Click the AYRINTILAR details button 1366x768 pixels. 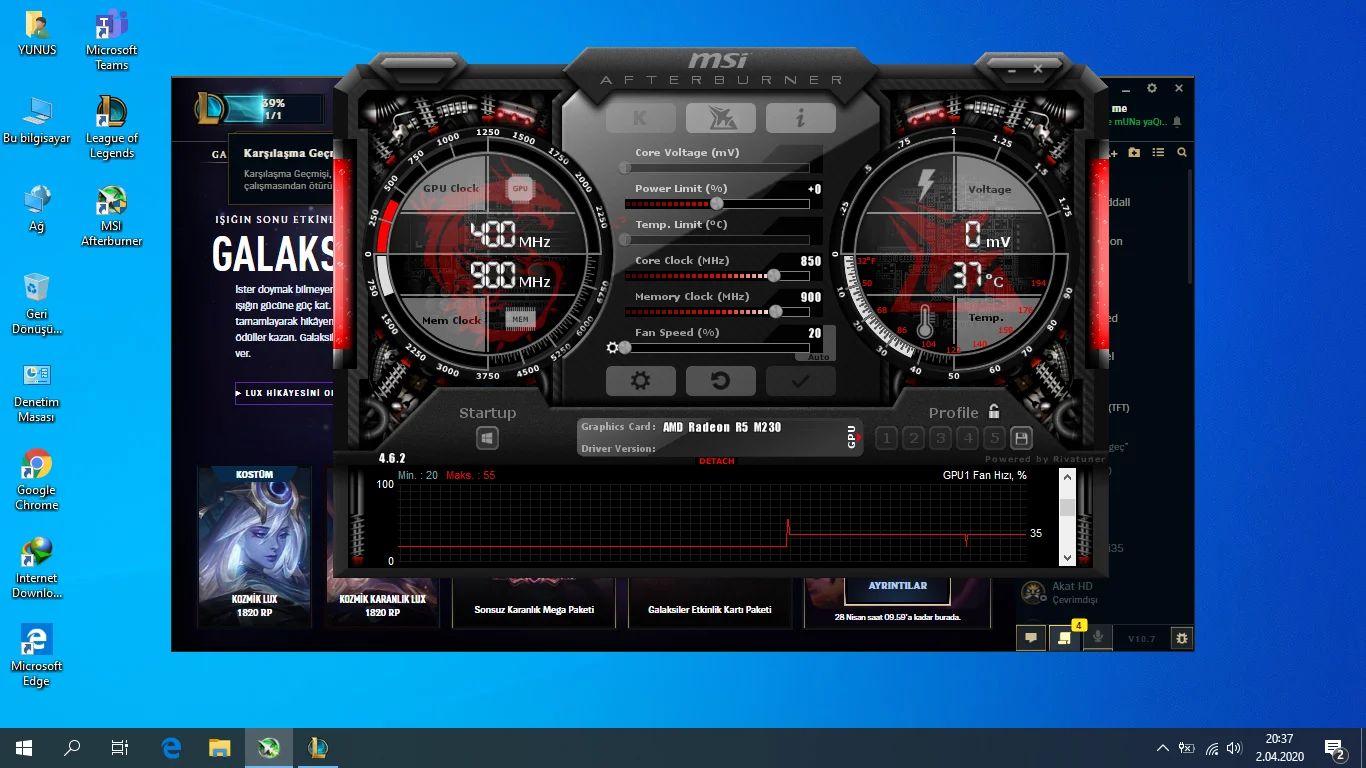coord(897,586)
